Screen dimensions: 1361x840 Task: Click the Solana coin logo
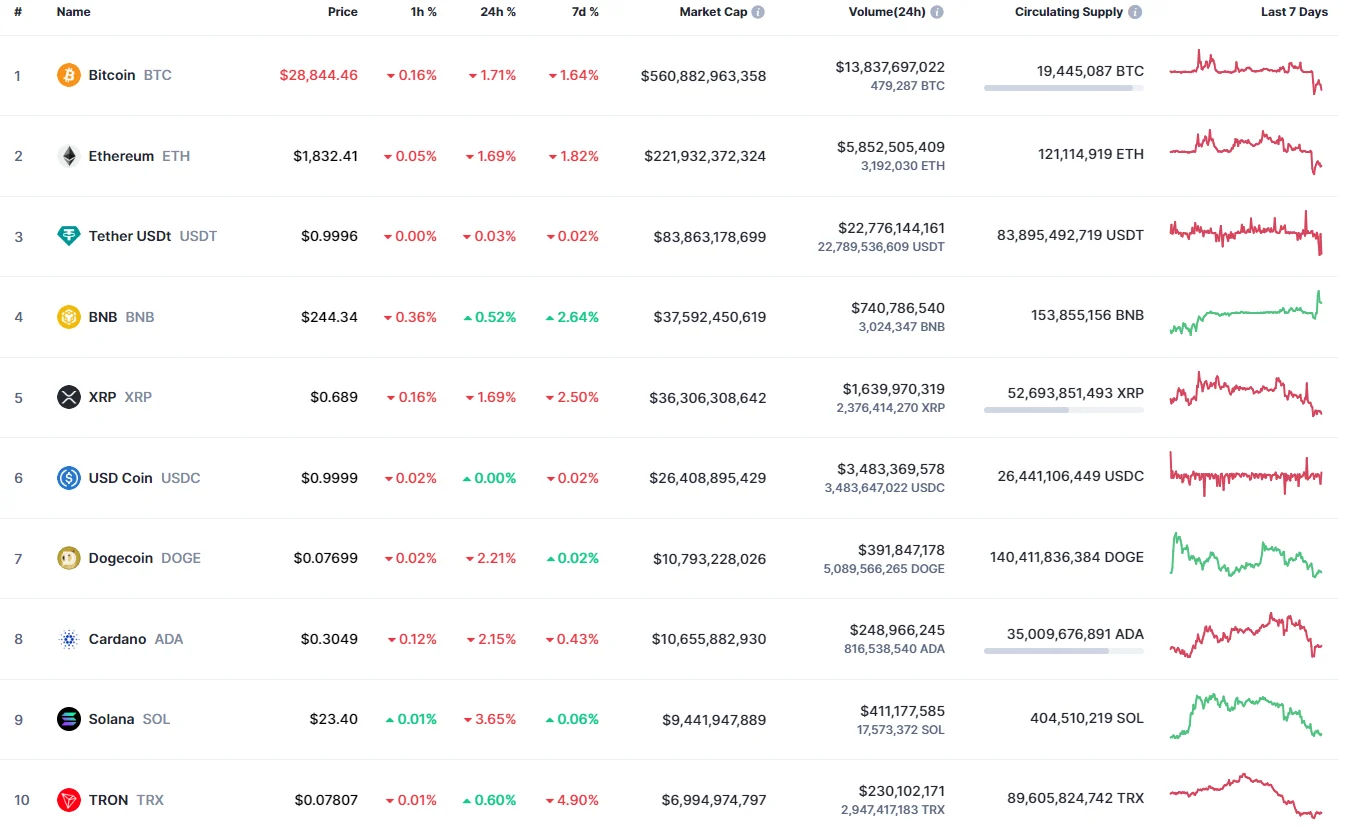click(68, 719)
